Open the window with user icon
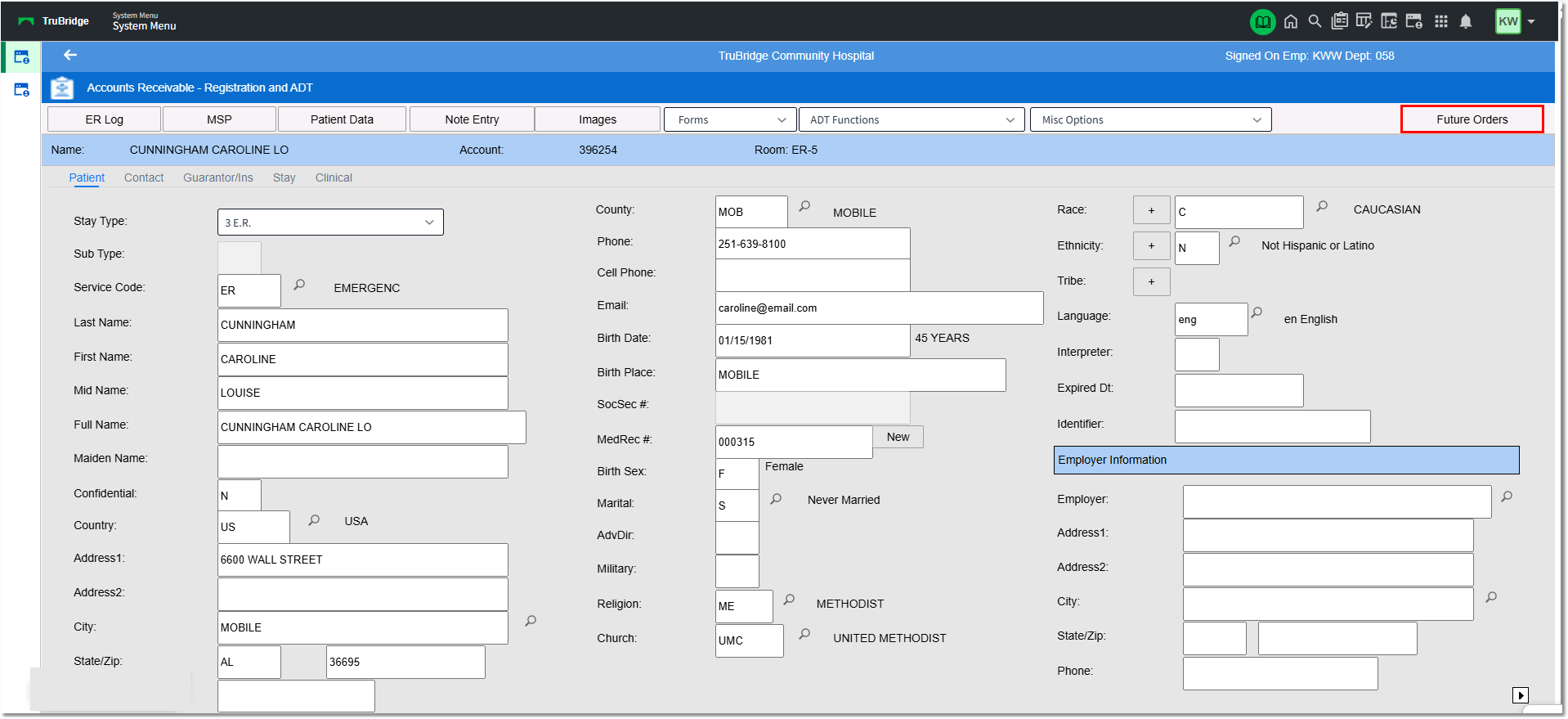The width and height of the screenshot is (1568, 719). point(1414,21)
